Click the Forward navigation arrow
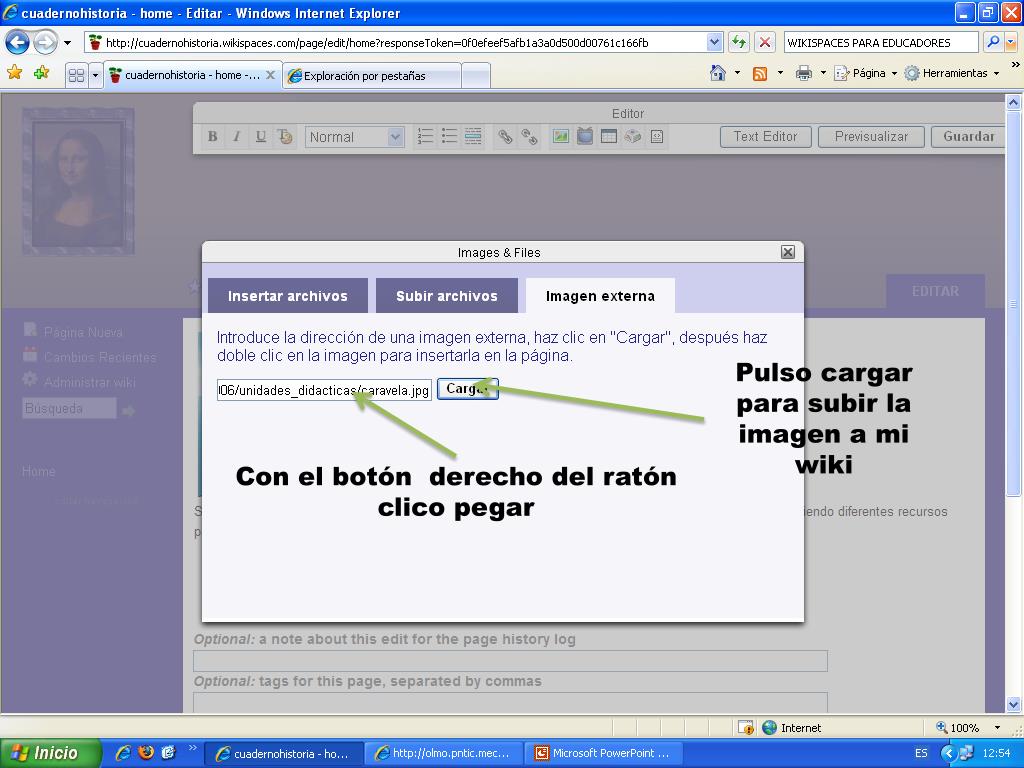 point(45,43)
